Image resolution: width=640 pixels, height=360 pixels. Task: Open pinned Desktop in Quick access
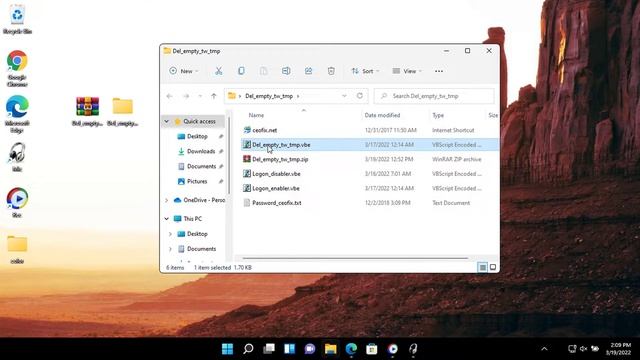197,136
